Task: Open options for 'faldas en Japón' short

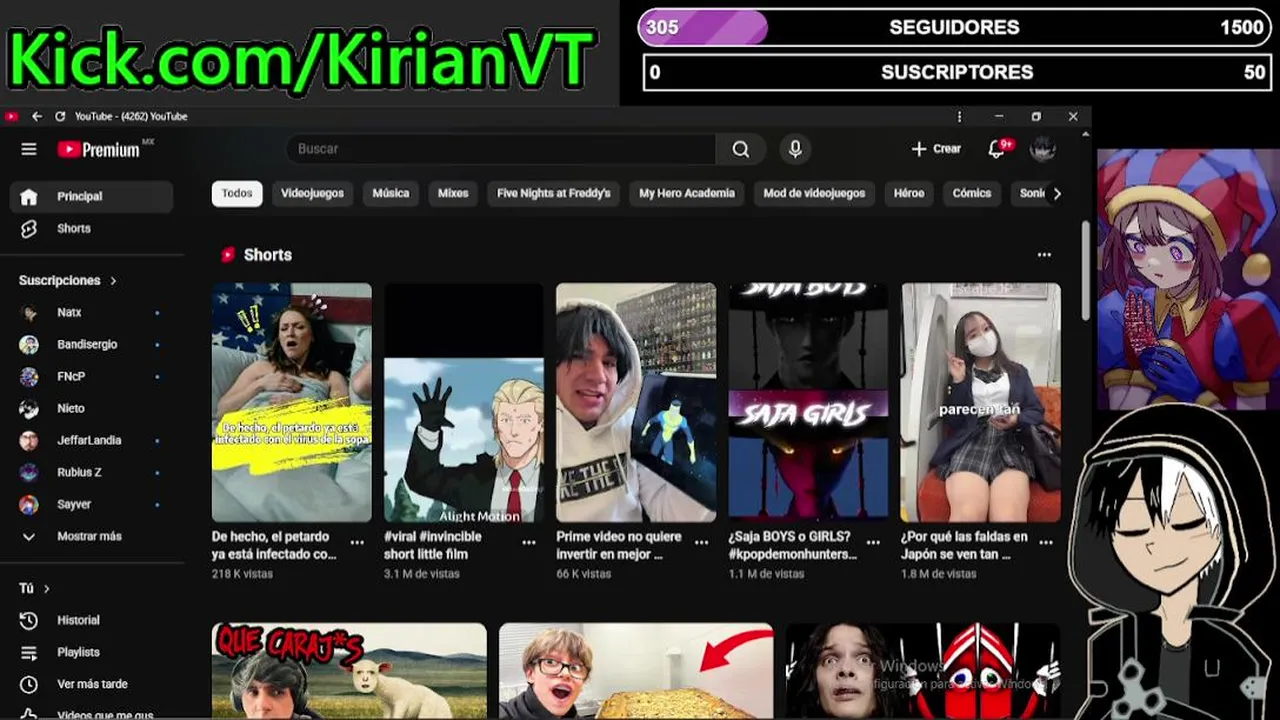Action: coord(1046,542)
